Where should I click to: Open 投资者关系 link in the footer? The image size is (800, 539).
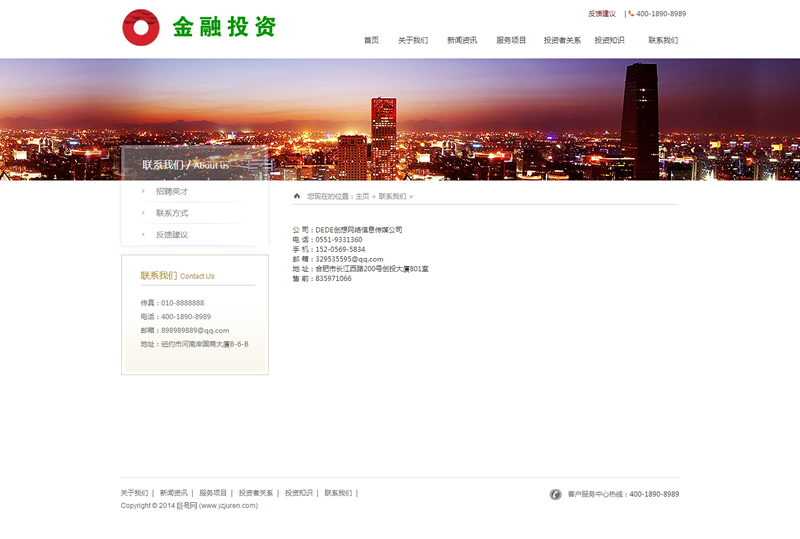click(x=255, y=493)
